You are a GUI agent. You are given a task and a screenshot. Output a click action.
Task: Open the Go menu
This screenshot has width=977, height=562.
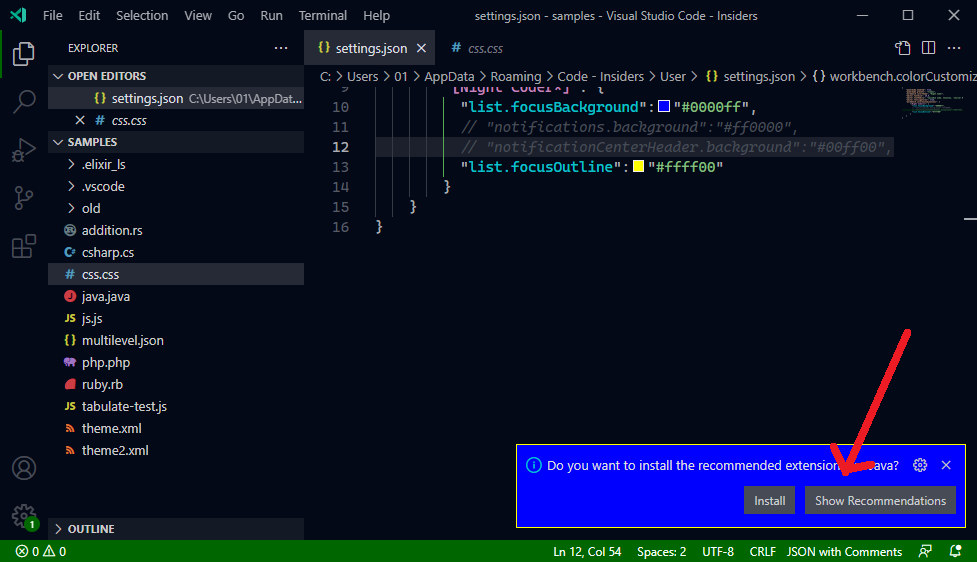[236, 16]
